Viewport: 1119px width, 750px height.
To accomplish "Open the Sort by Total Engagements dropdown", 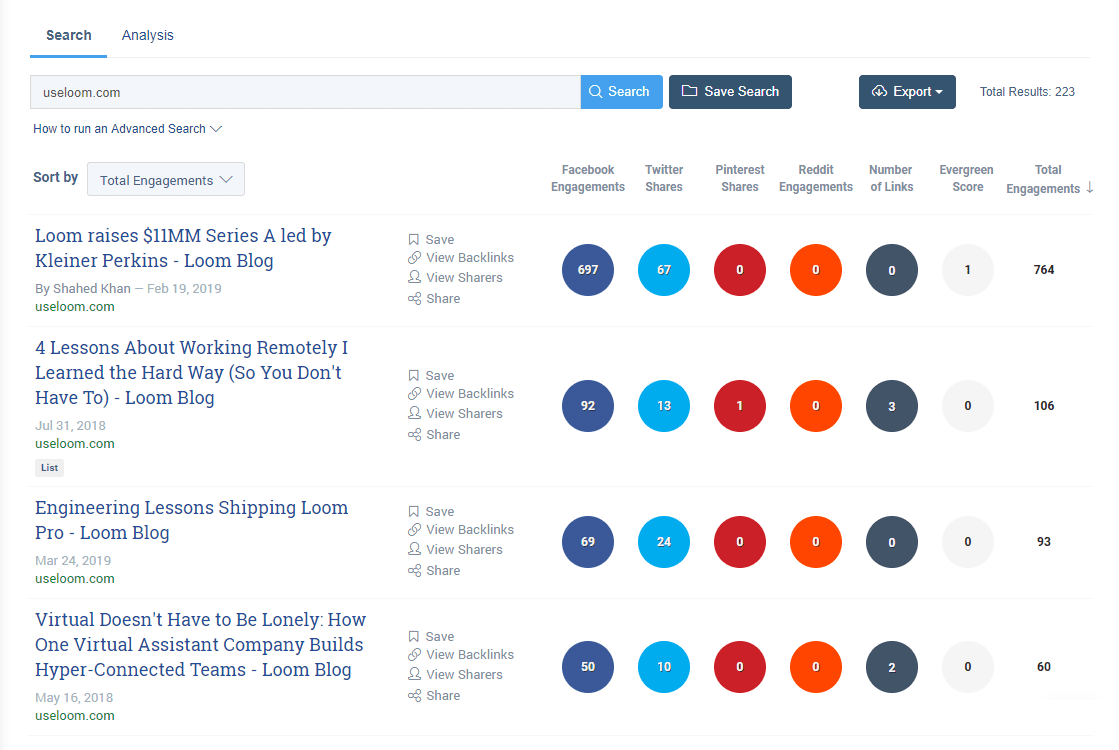I will (x=166, y=180).
